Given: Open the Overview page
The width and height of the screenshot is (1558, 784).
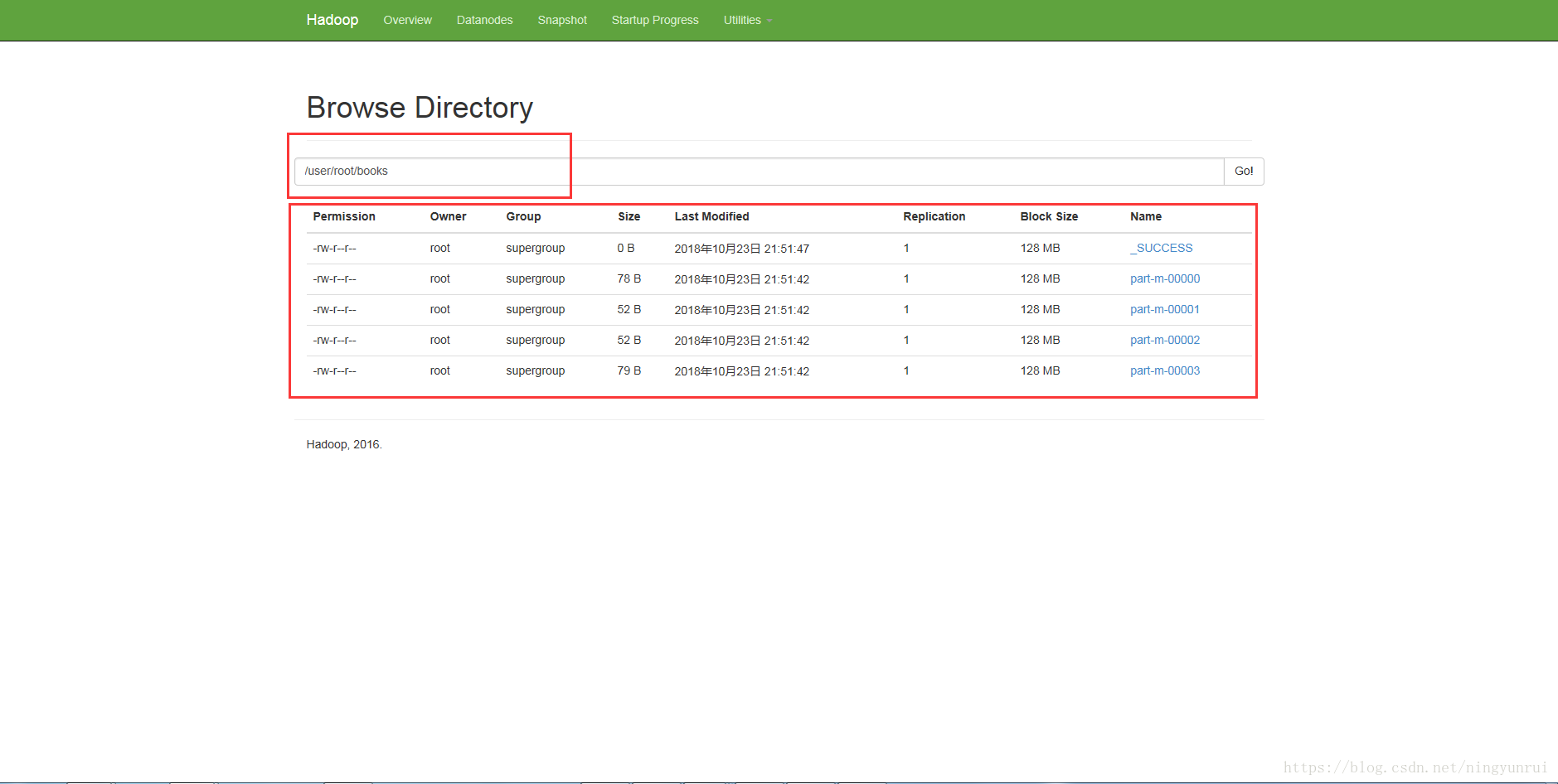Looking at the screenshot, I should [407, 20].
